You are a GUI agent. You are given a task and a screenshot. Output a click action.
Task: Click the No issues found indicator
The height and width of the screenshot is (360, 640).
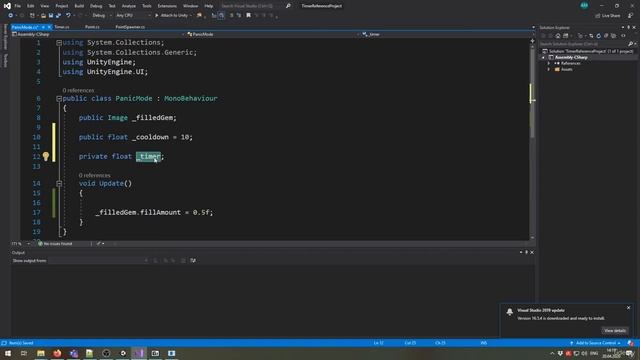(55, 244)
